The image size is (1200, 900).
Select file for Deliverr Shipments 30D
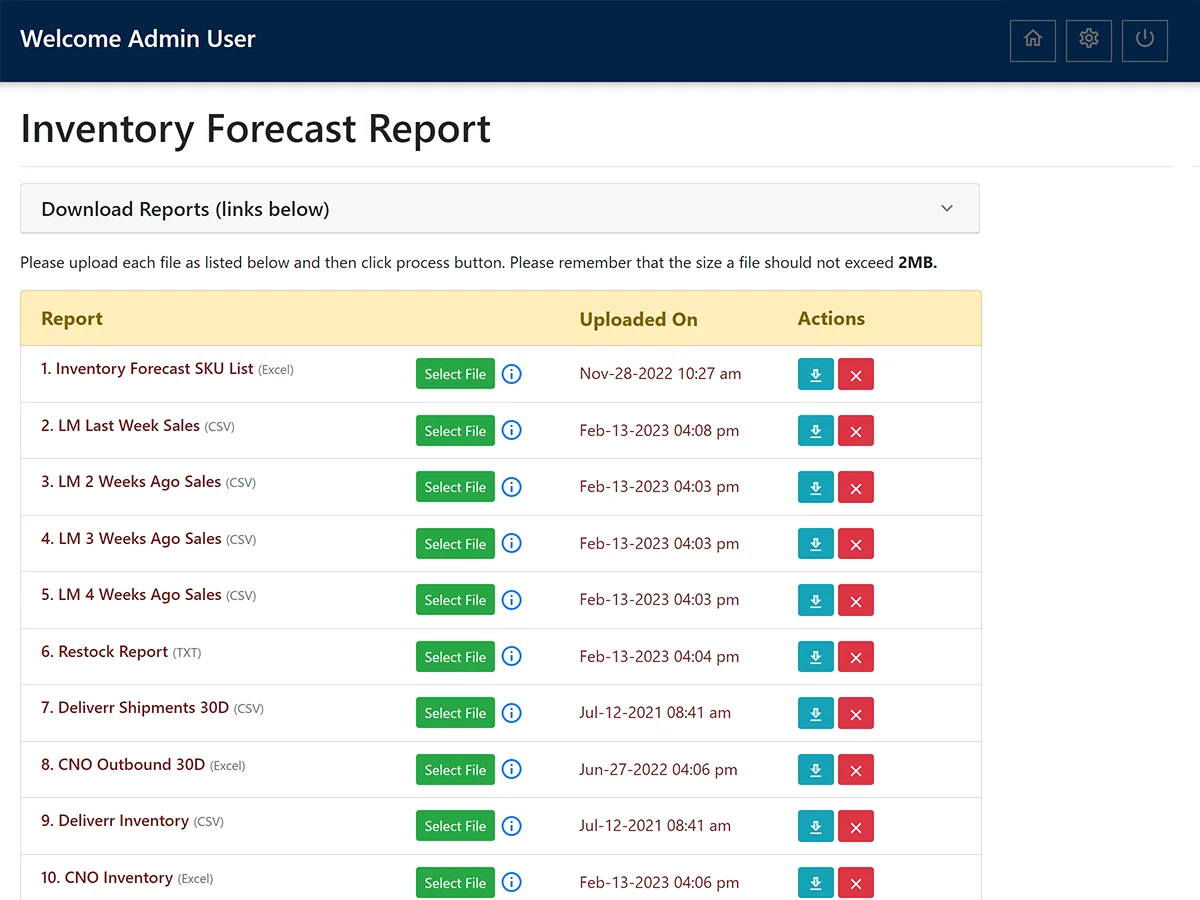point(455,713)
